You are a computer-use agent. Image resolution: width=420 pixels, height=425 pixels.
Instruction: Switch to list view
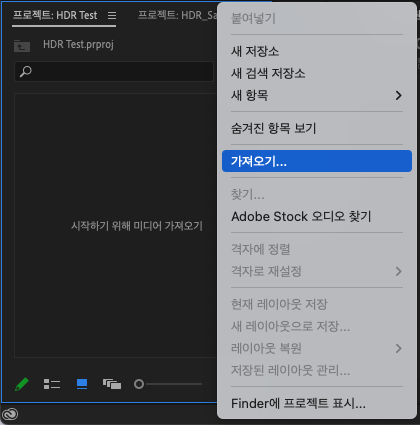click(x=52, y=384)
